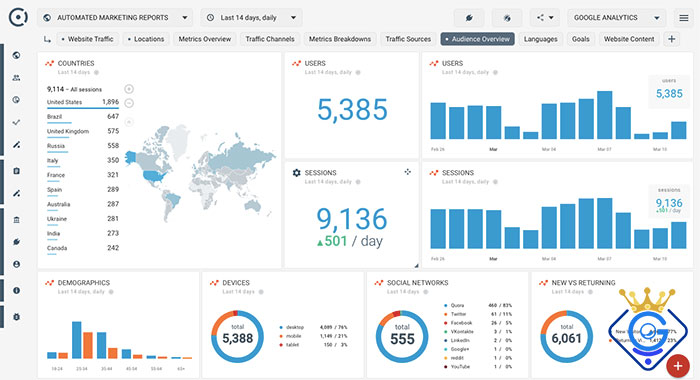
Task: Click the New vs Returning donut 6,061
Action: (567, 337)
